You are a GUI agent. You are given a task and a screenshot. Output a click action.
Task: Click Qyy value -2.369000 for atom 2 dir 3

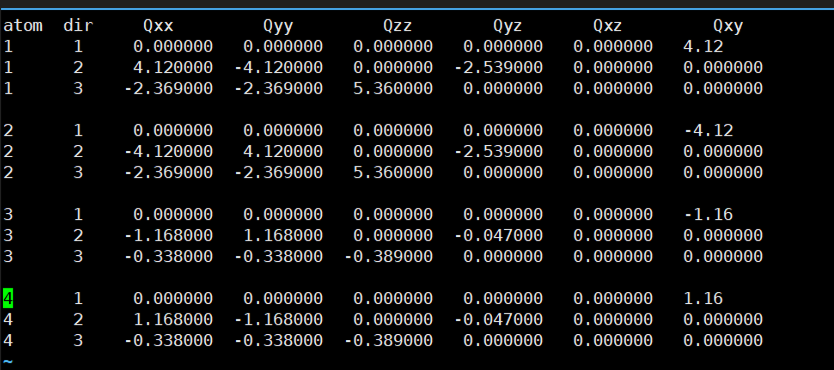pyautogui.click(x=278, y=172)
